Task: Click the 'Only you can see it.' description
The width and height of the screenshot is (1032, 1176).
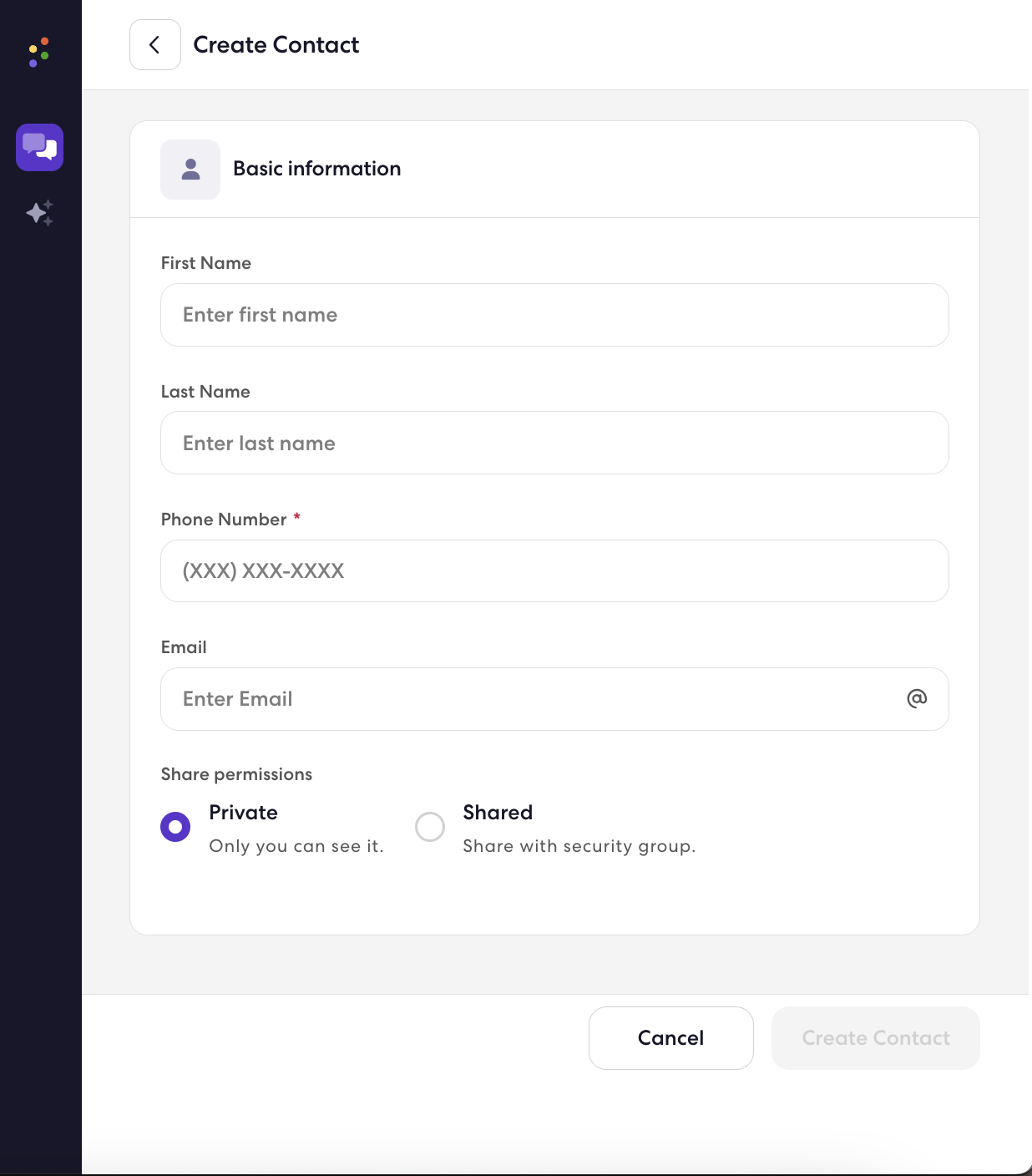Action: tap(296, 846)
